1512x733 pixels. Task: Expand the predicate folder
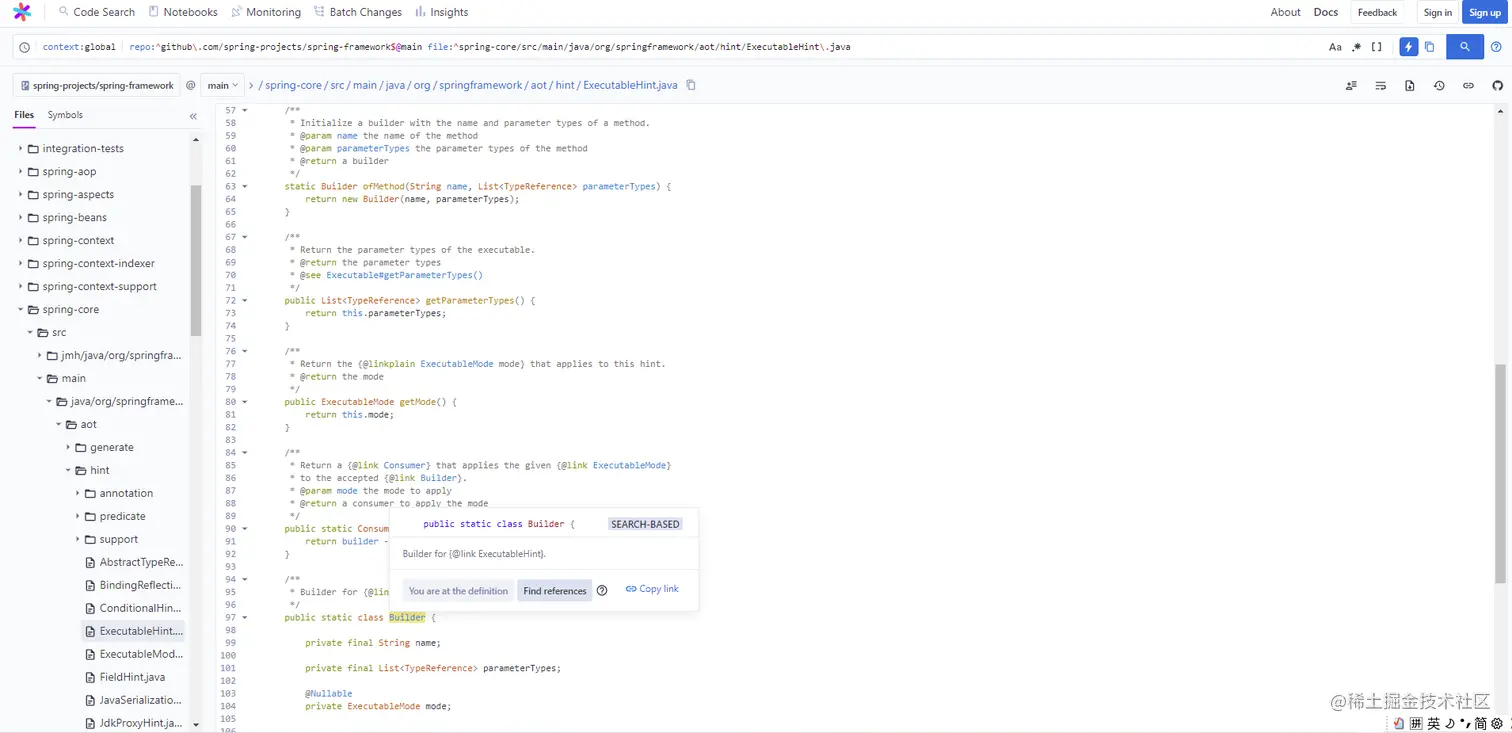(78, 517)
